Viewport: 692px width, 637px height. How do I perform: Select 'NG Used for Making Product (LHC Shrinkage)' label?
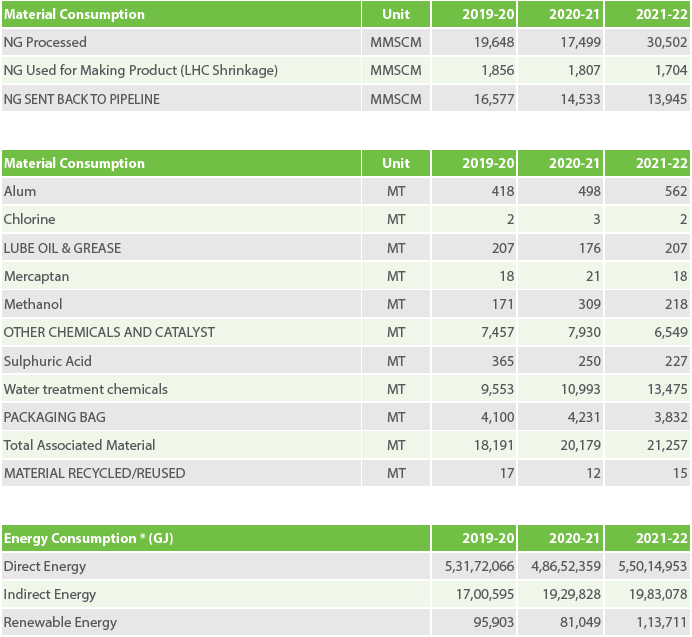pos(141,71)
